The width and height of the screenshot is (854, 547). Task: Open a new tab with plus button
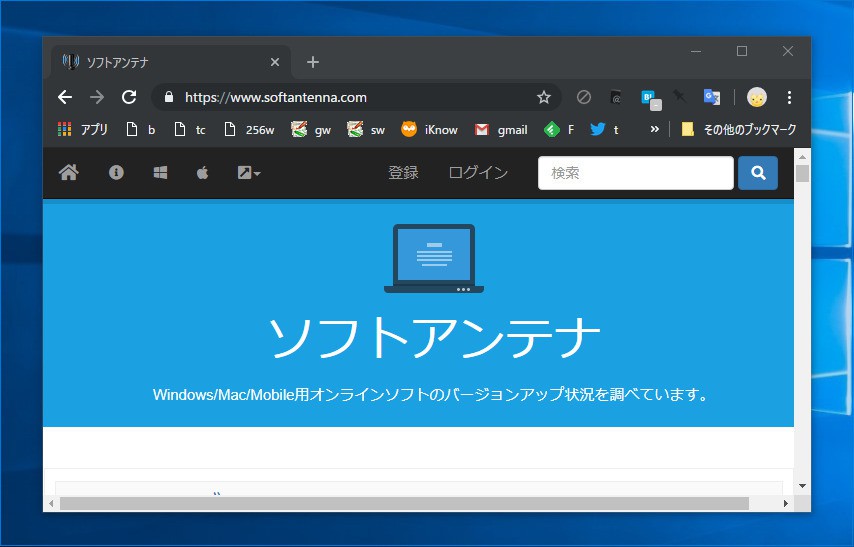click(x=313, y=62)
